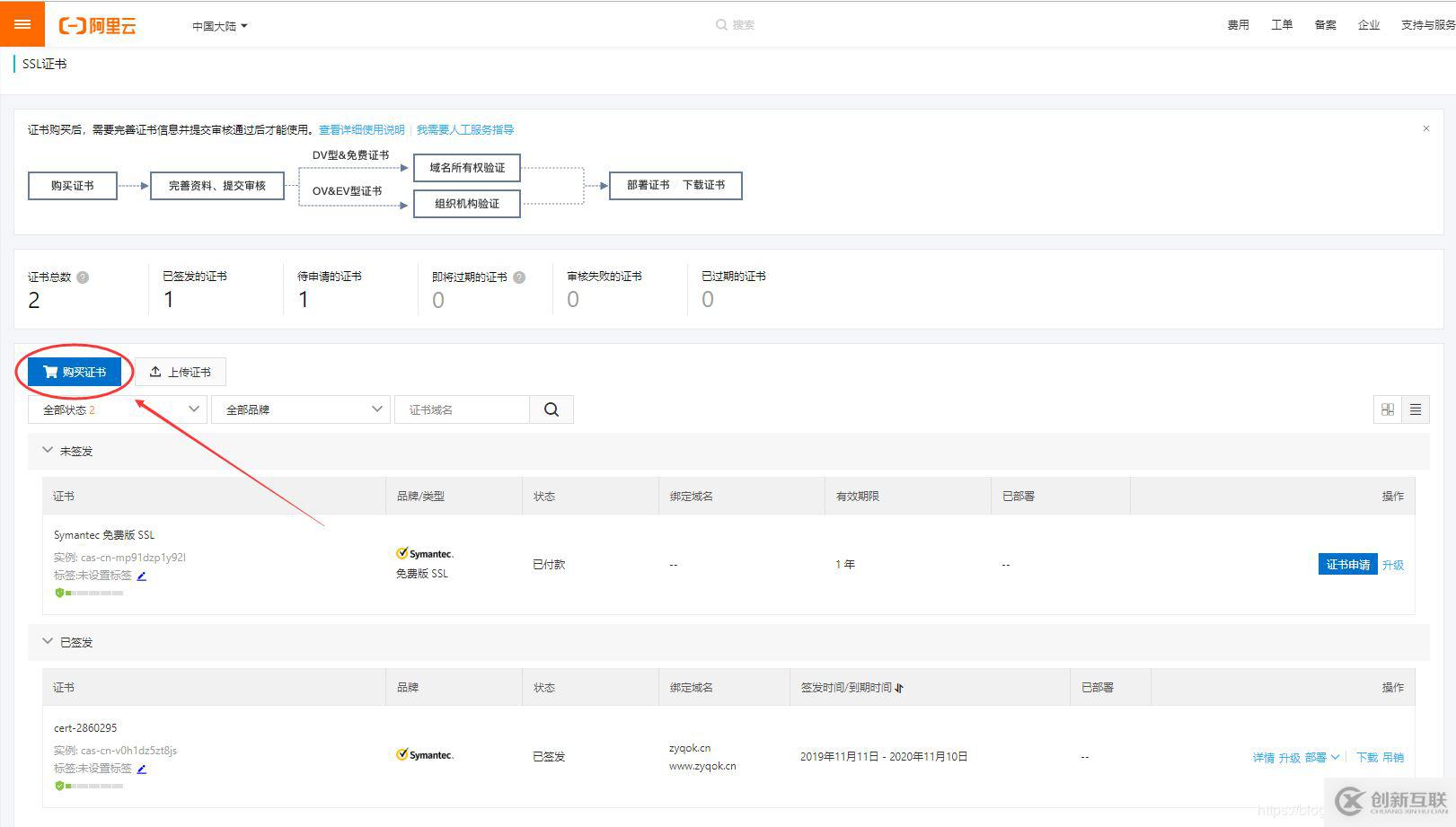
Task: Open 查看详细使用说明 link
Action: pyautogui.click(x=362, y=130)
